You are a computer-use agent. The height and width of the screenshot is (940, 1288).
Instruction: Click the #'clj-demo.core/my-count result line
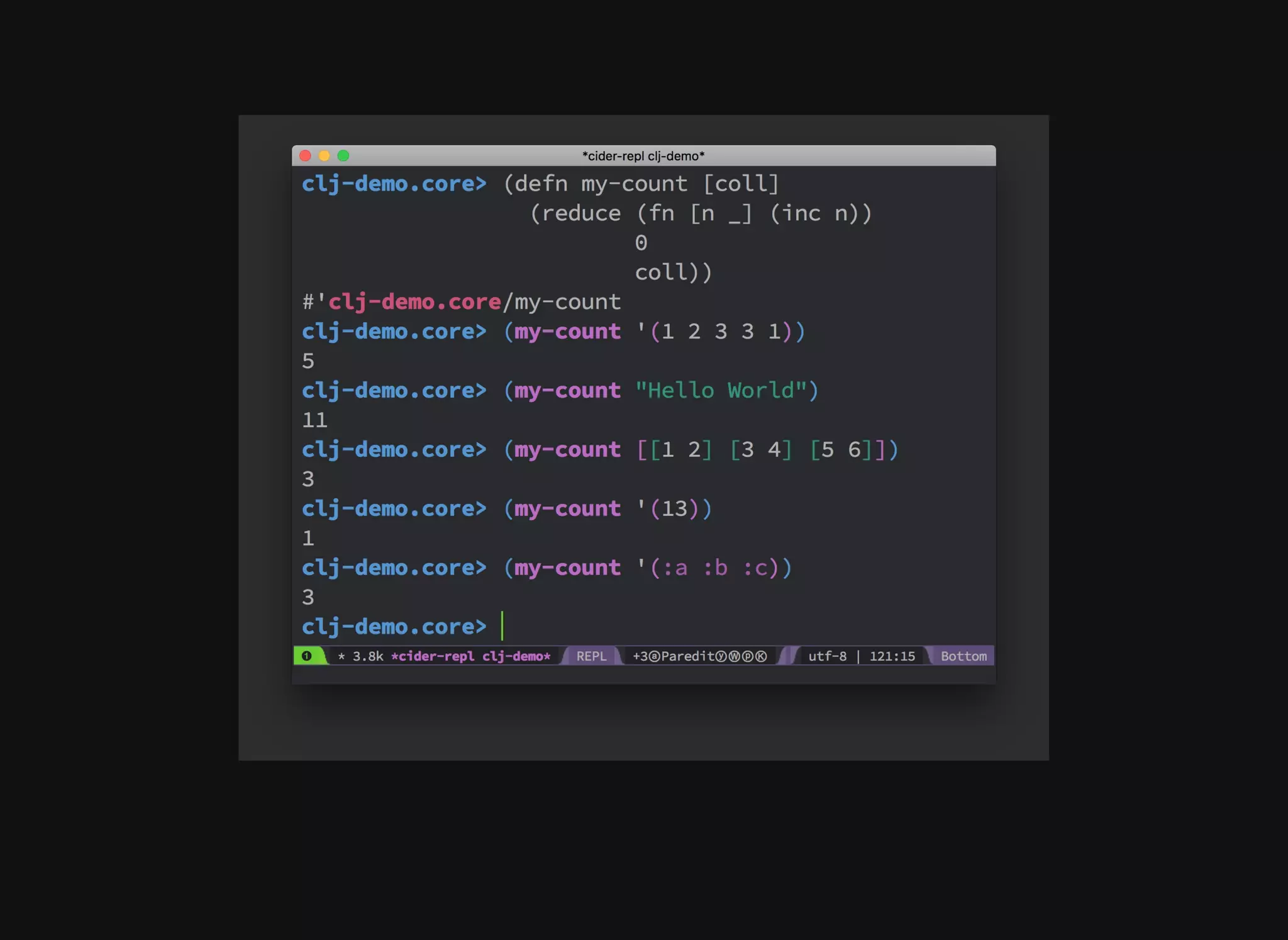tap(461, 302)
